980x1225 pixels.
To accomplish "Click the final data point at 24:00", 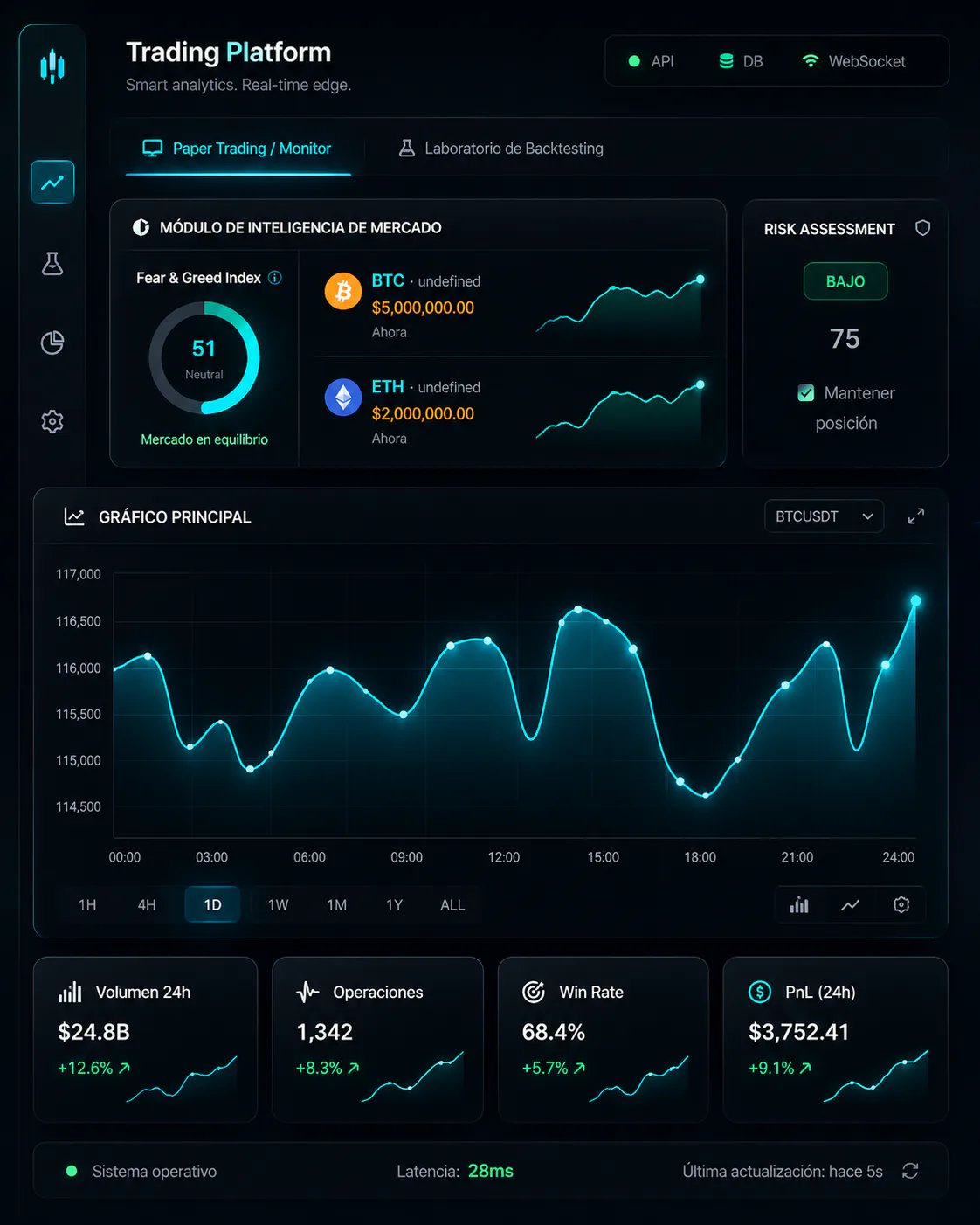I will point(915,601).
